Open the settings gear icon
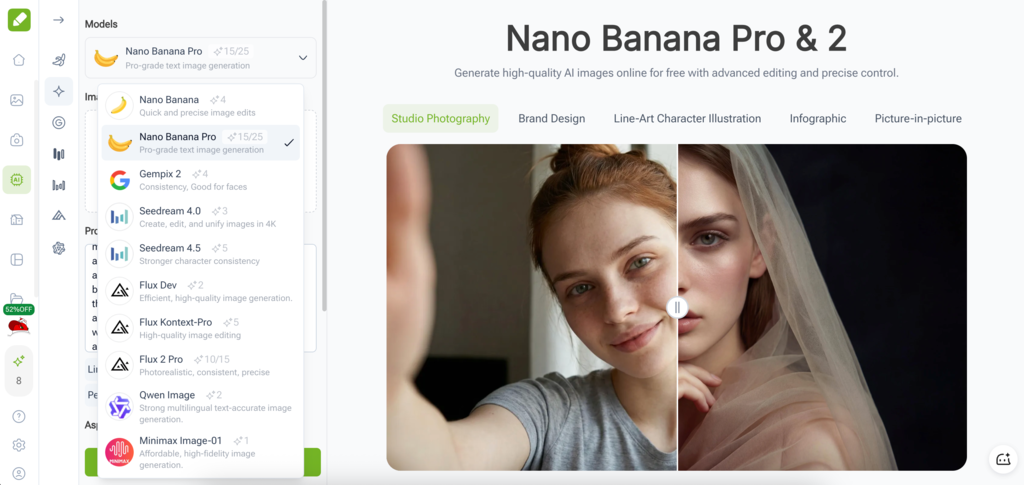Image resolution: width=1024 pixels, height=485 pixels. click(x=19, y=445)
